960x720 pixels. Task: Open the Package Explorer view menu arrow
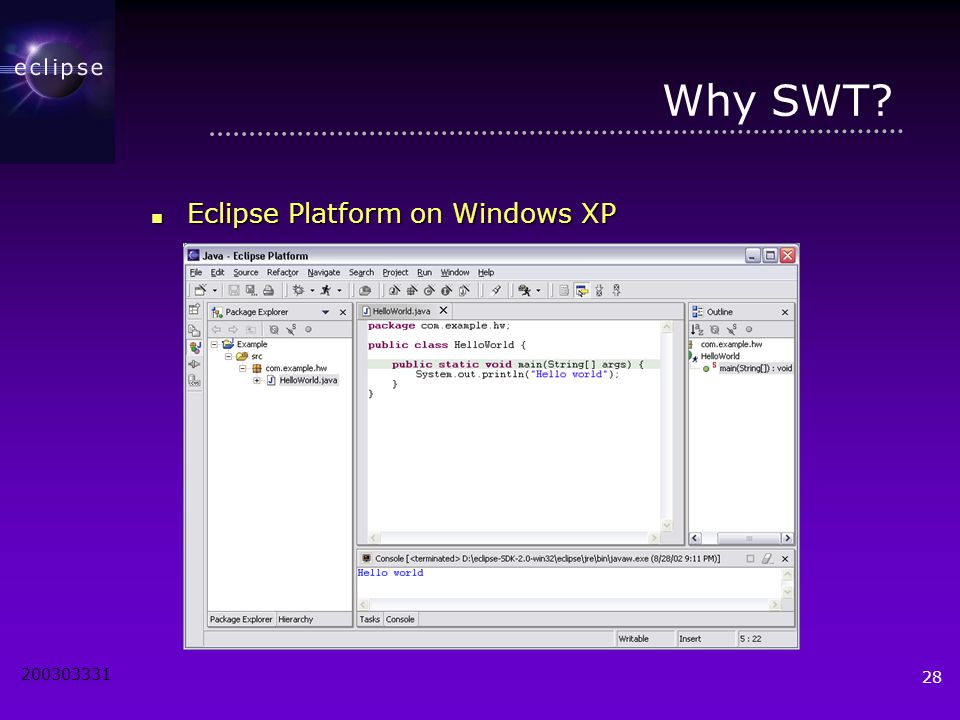pyautogui.click(x=326, y=312)
